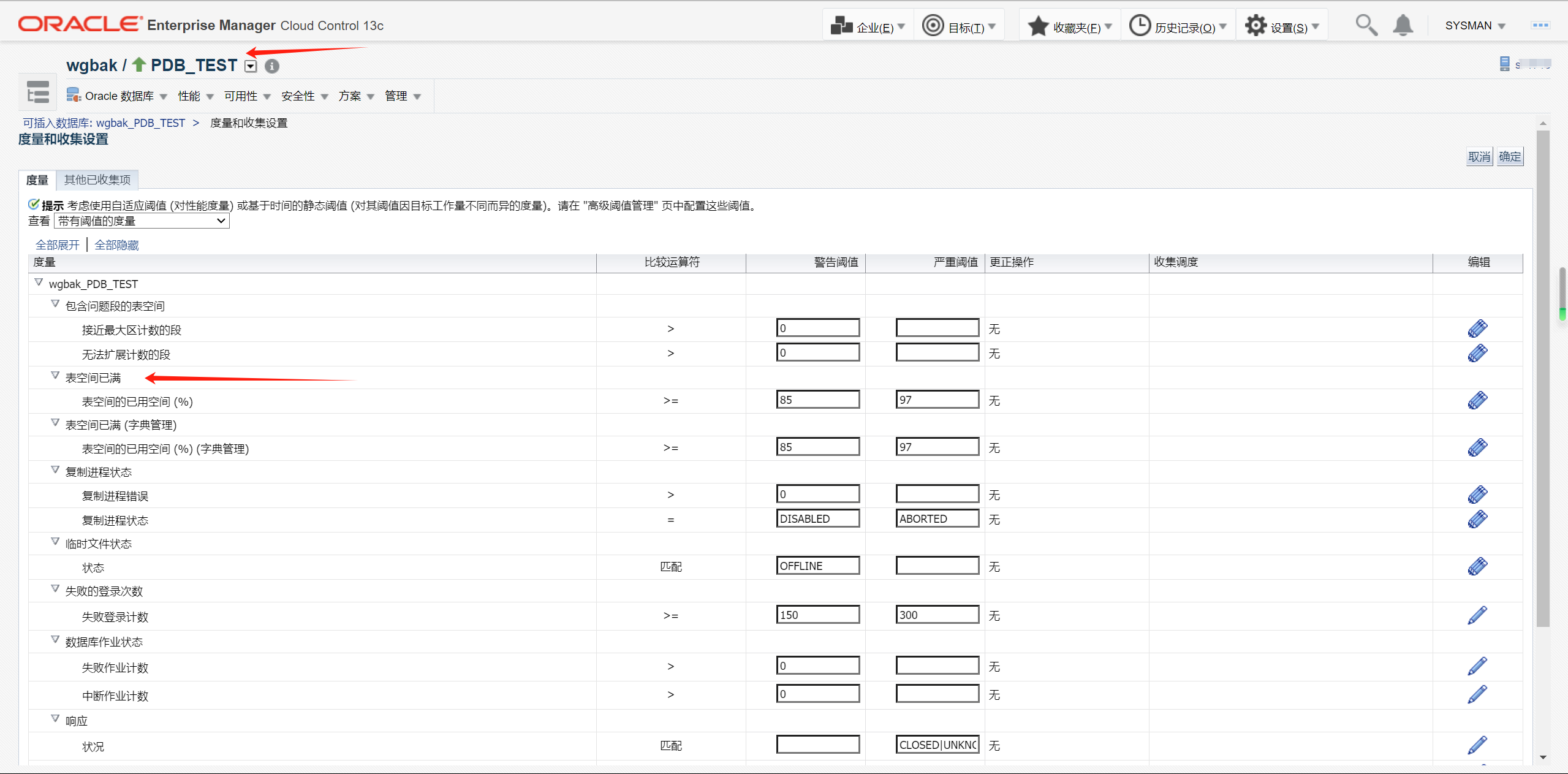Click the History clock menu

(1178, 26)
